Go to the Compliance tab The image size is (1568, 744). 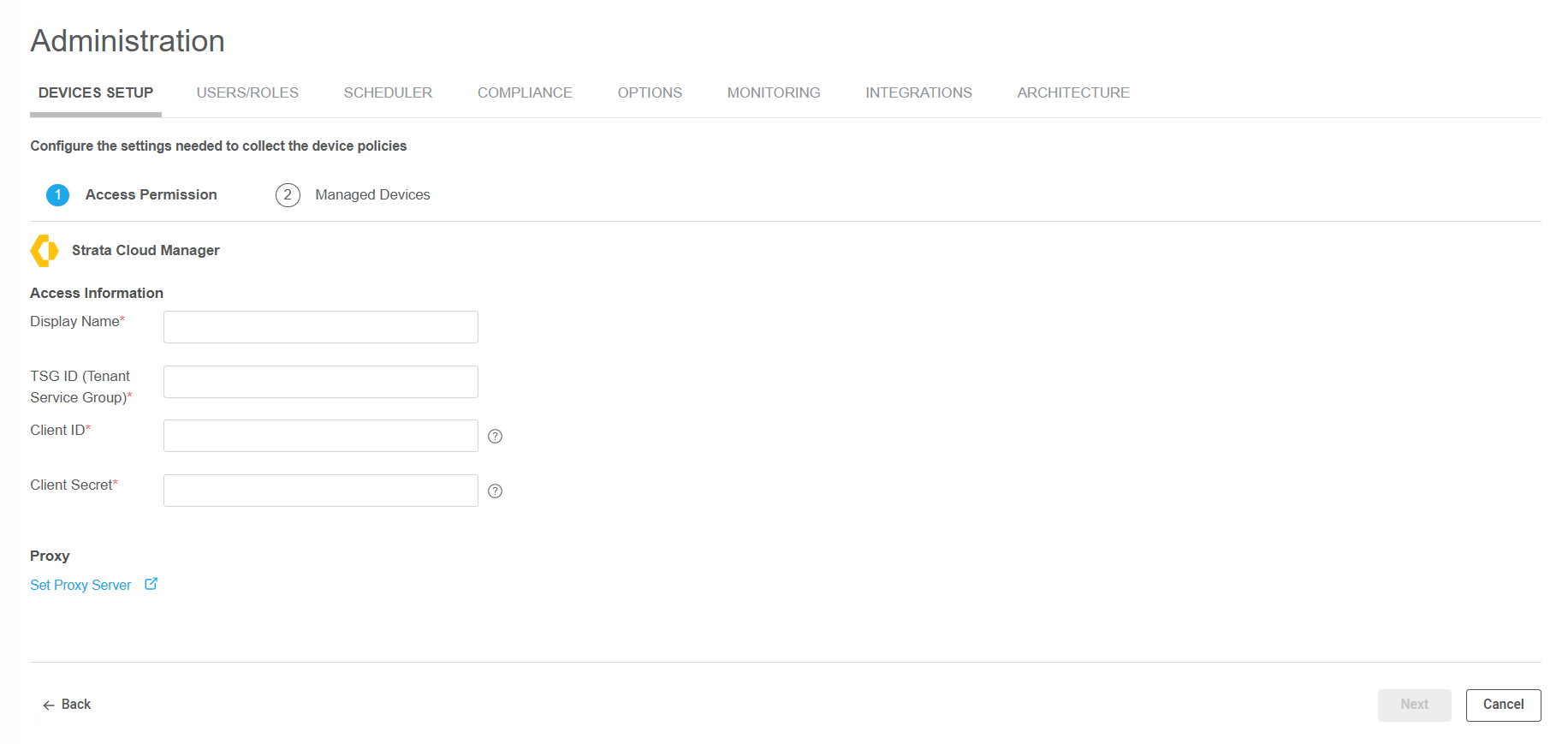[525, 92]
